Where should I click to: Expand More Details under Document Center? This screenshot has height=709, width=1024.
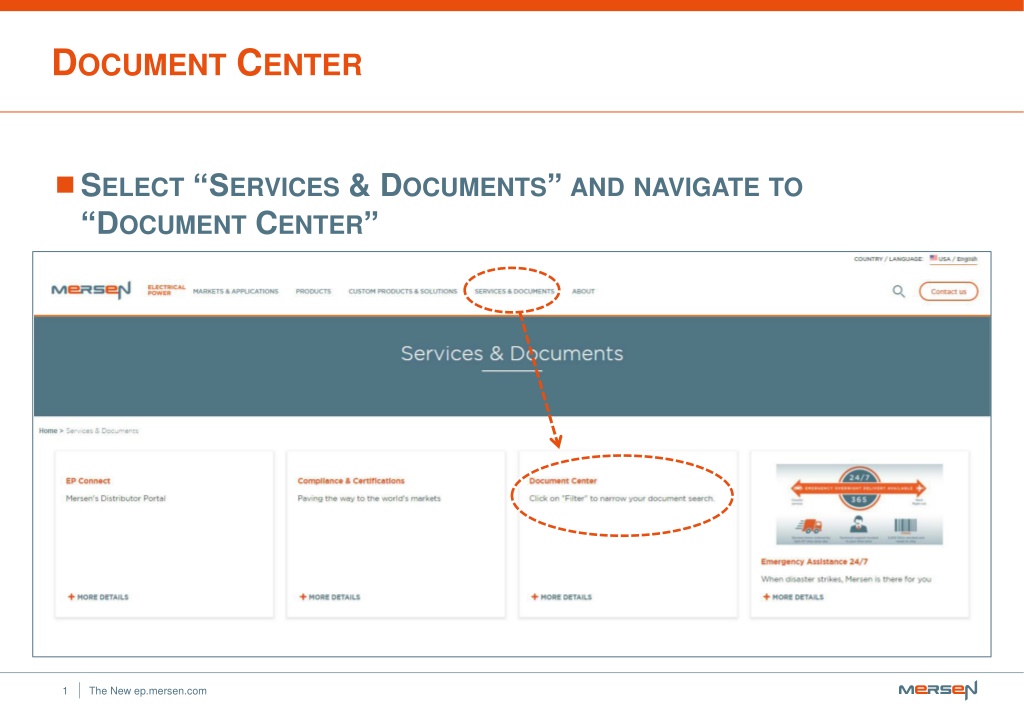[562, 597]
